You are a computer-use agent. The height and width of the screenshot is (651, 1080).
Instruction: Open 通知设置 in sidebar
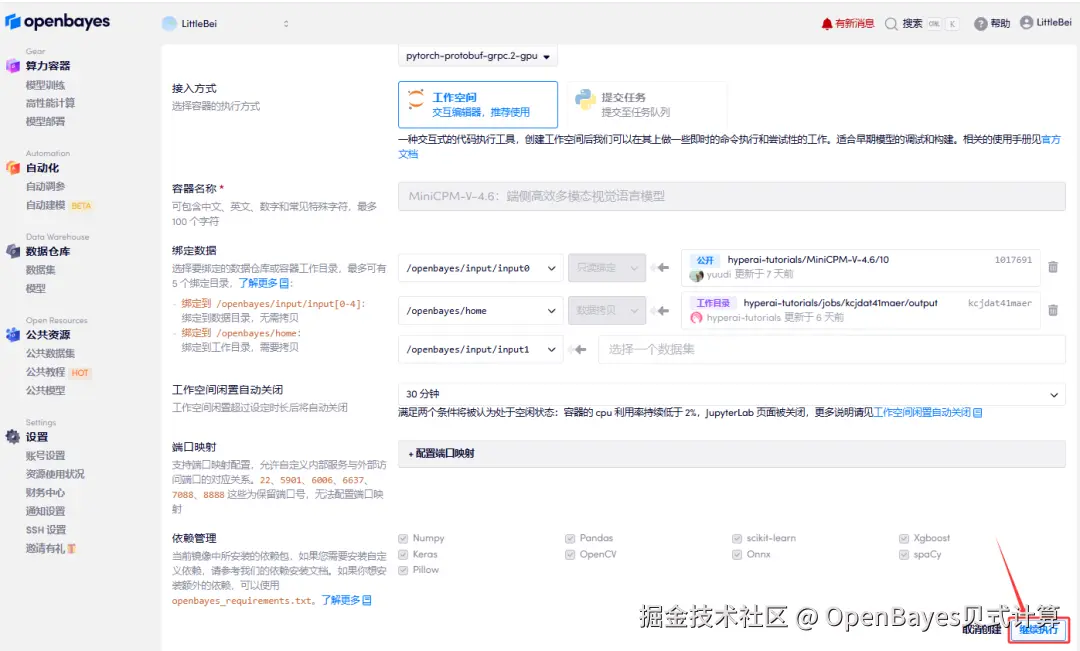pos(45,511)
